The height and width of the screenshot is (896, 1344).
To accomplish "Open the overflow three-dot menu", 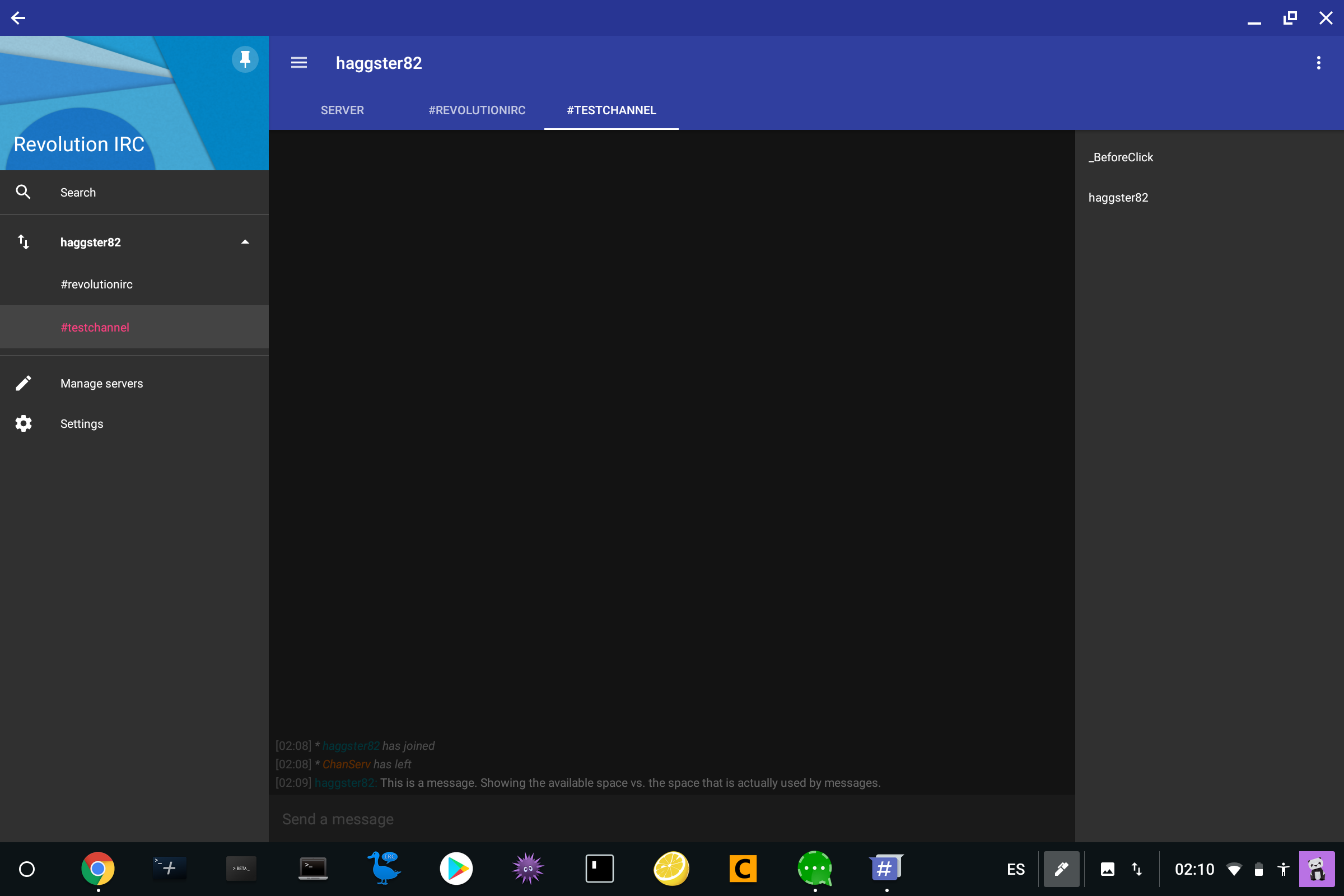I will click(1318, 63).
